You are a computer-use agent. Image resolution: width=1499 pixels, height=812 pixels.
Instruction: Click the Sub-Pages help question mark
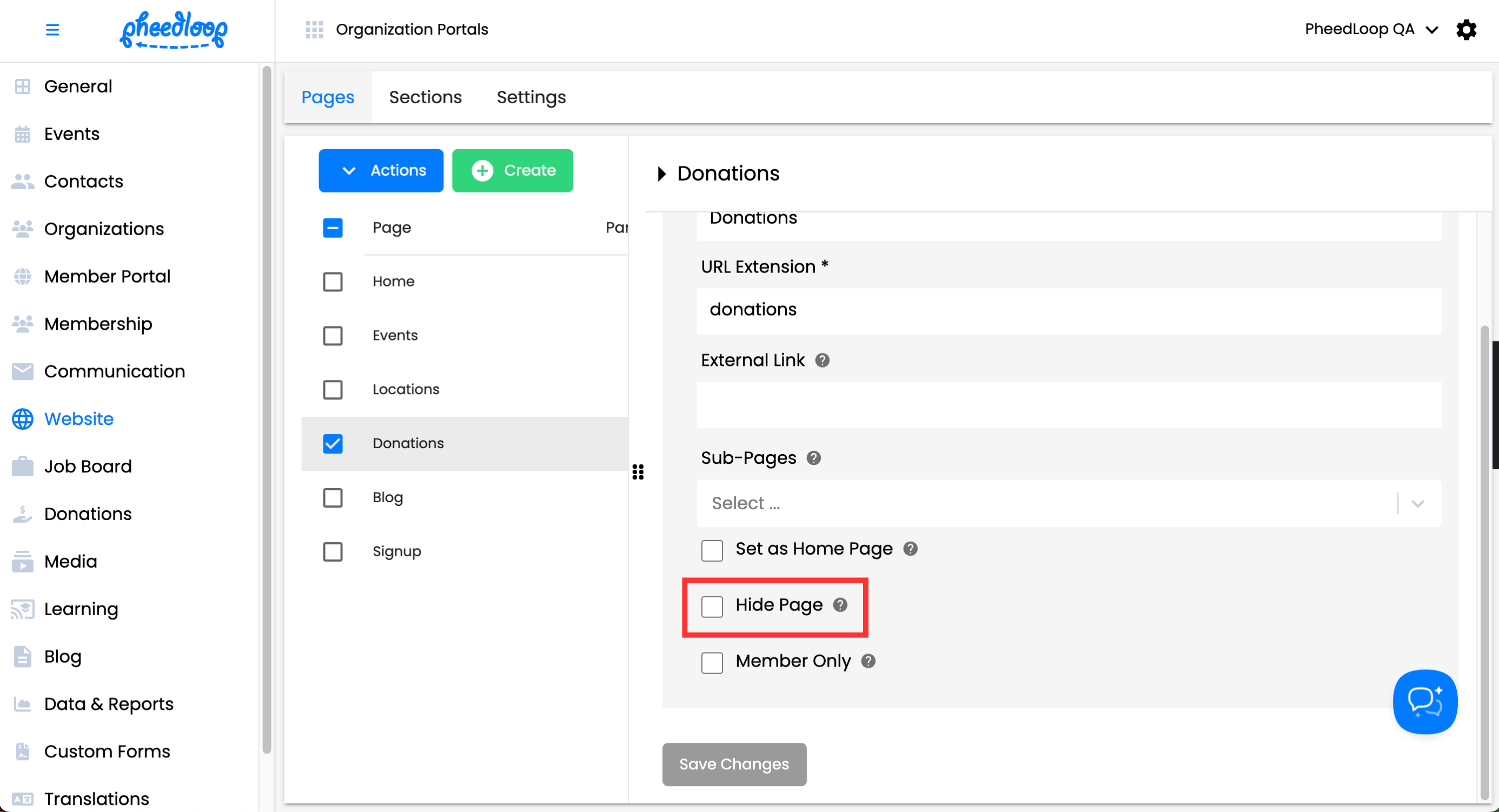(813, 458)
